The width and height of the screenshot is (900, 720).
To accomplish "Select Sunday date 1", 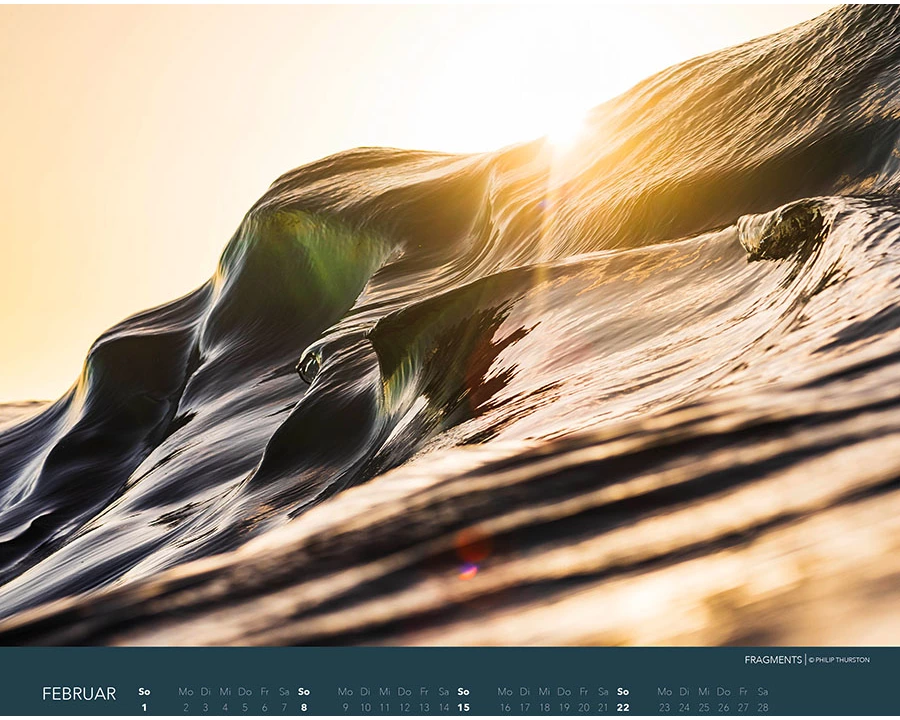I will 144,708.
